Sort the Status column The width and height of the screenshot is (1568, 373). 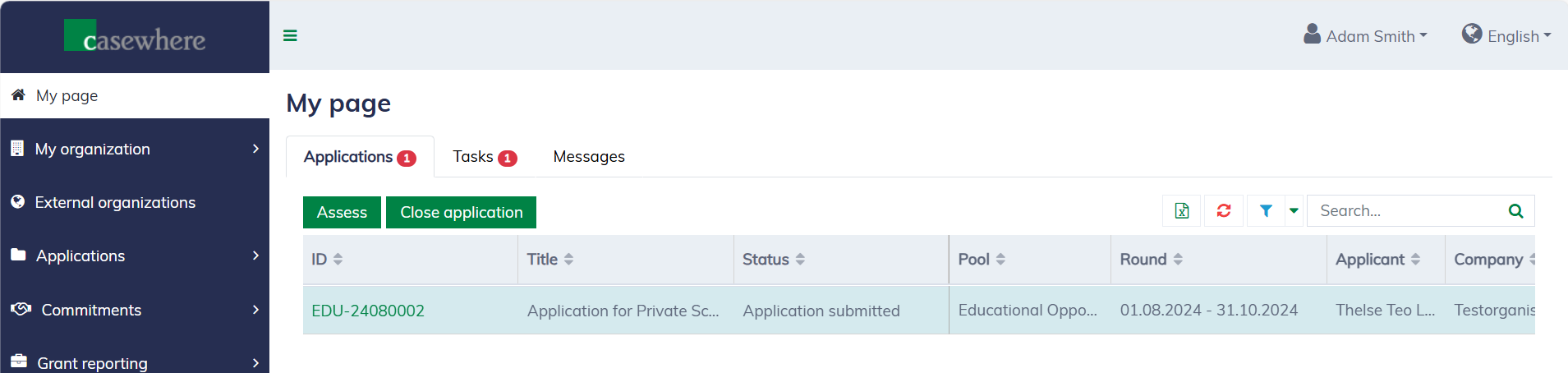800,260
